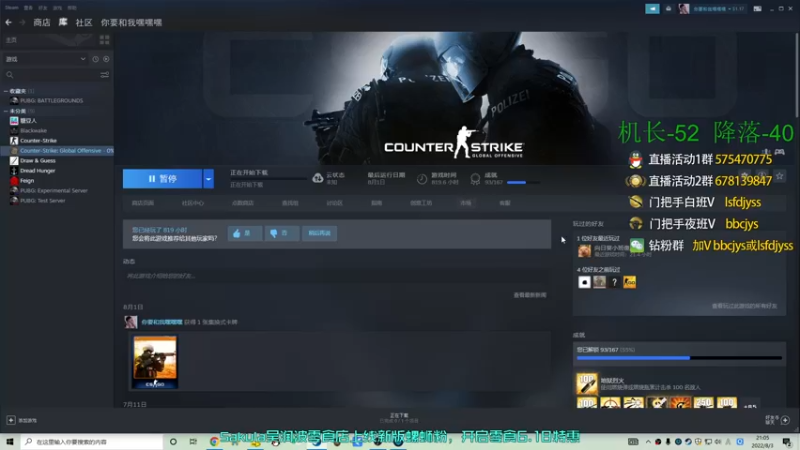The image size is (800, 450).
Task: Select PUBG: Test Server
Action: coord(42,201)
